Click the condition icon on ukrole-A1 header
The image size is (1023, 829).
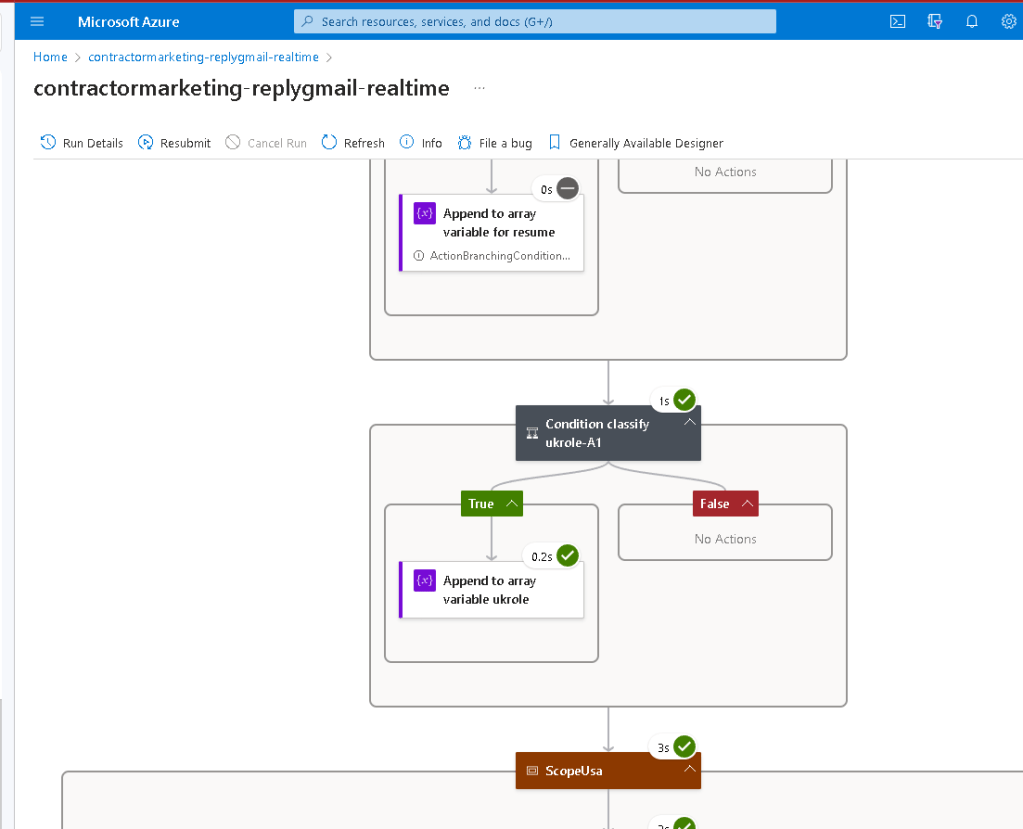[532, 433]
